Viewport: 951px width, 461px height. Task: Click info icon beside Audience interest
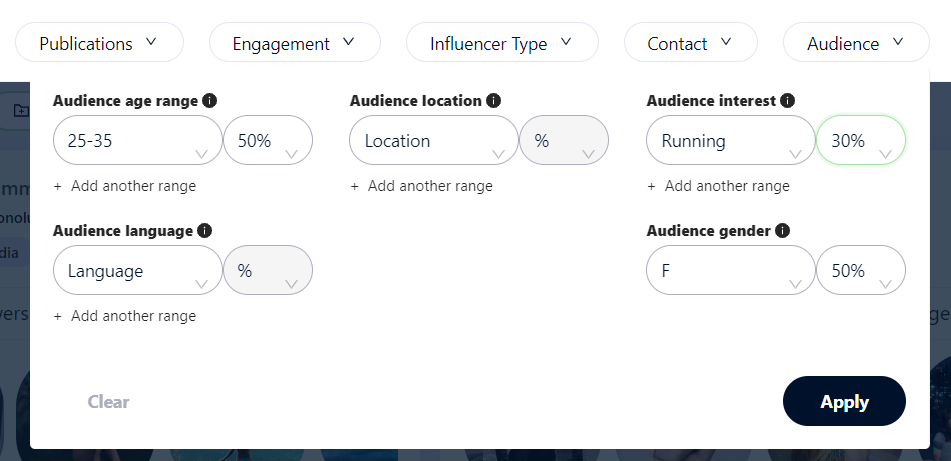pos(788,101)
